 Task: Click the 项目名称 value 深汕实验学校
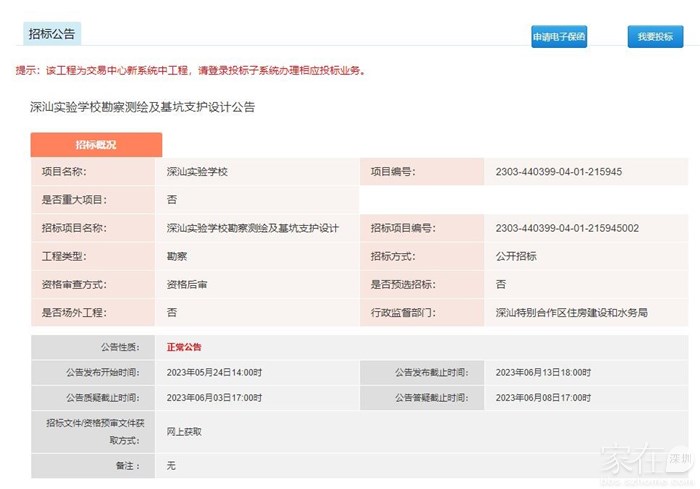coord(197,172)
